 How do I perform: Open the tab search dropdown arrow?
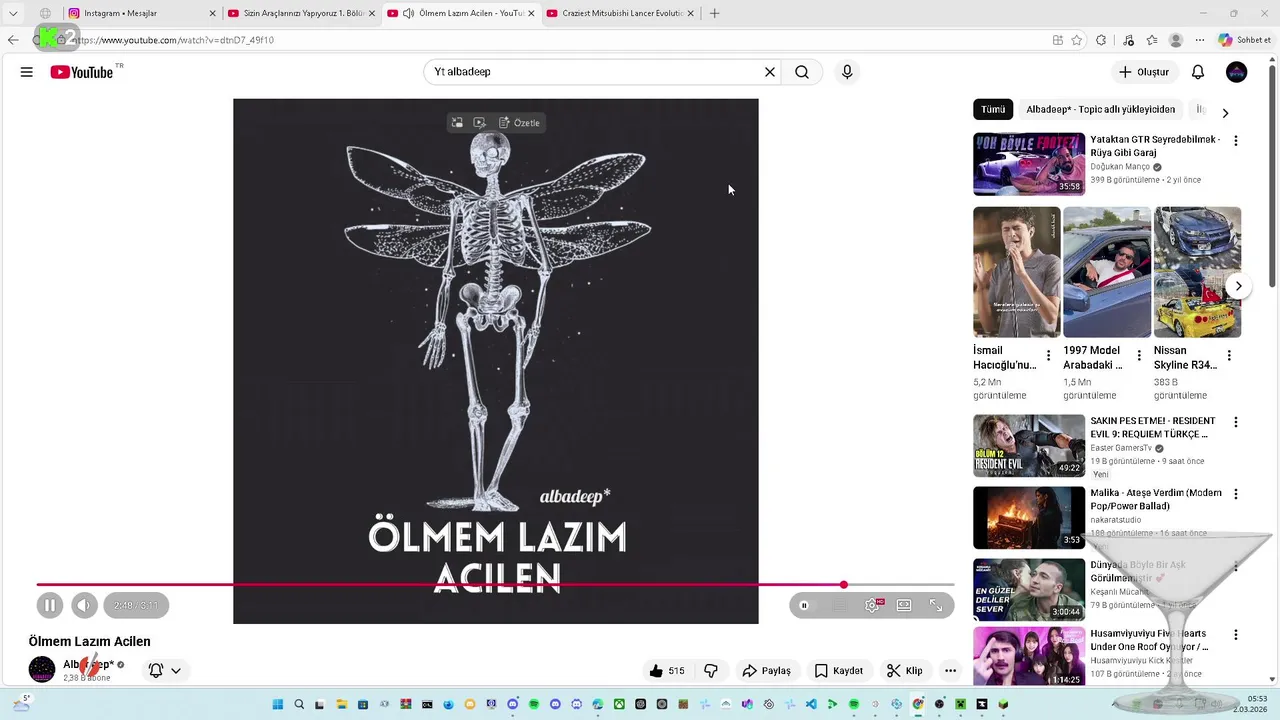(13, 13)
